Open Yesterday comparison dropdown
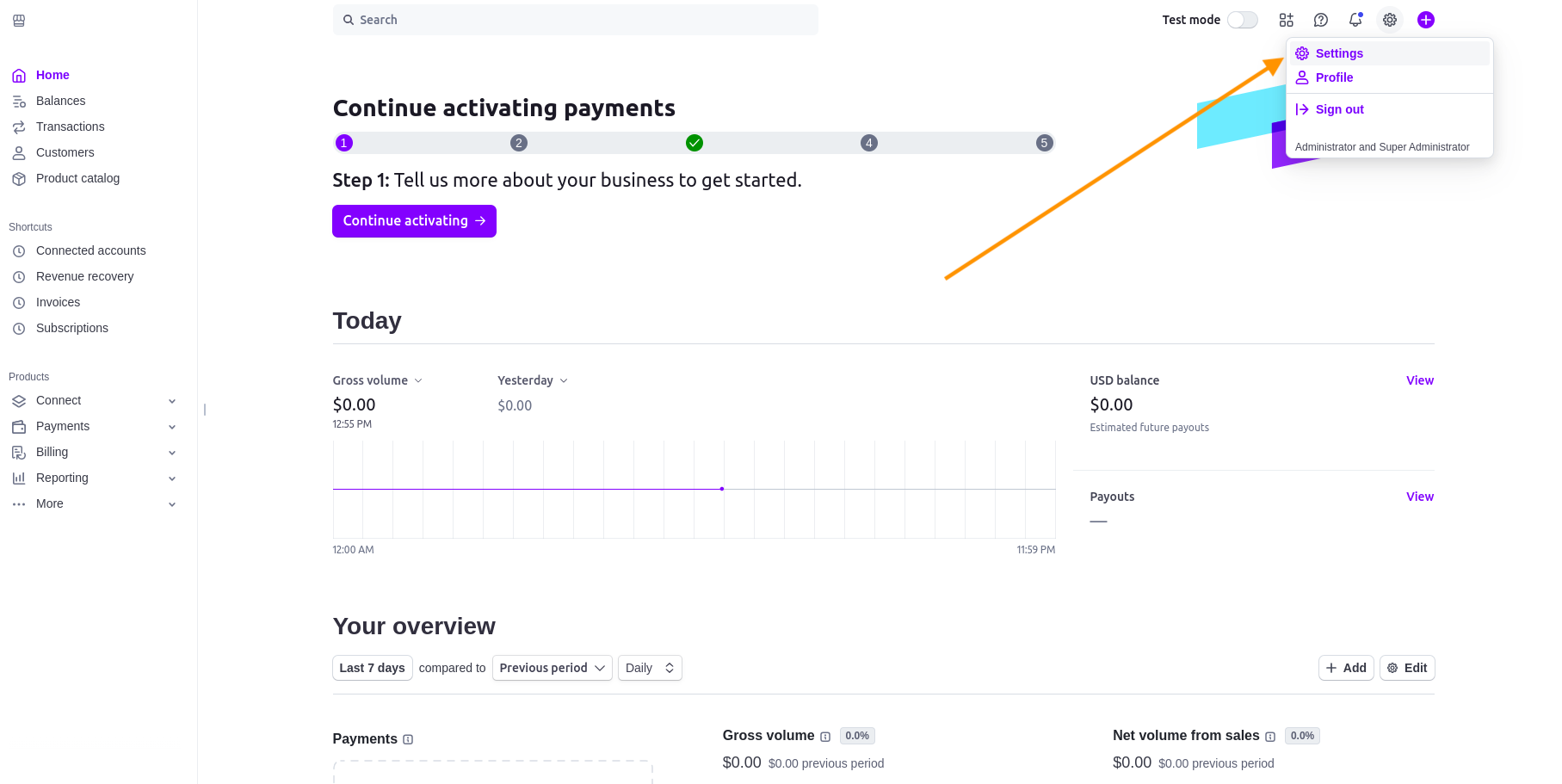 click(533, 380)
